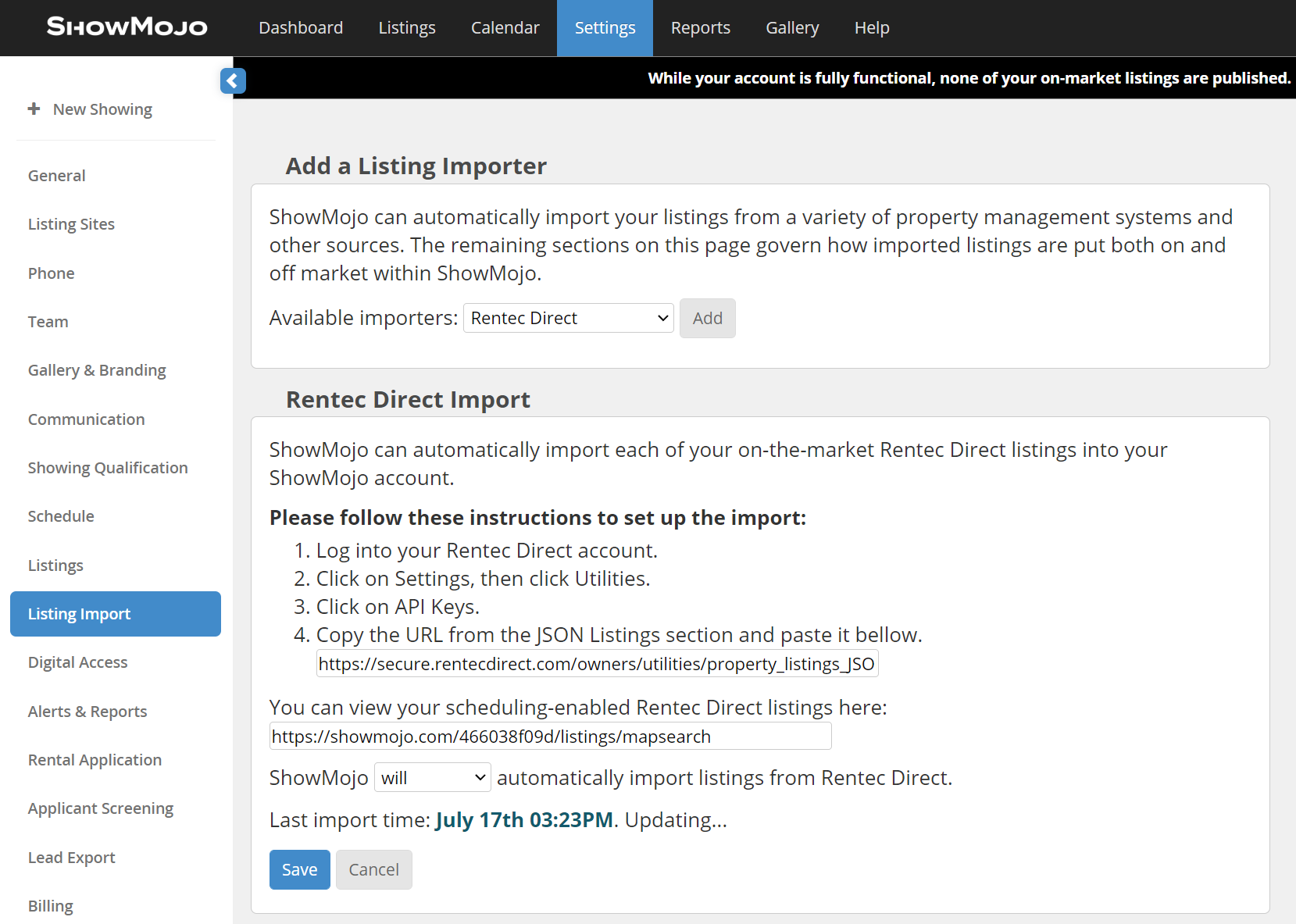Click the Add importer button
Viewport: 1296px width, 924px height.
pos(707,318)
